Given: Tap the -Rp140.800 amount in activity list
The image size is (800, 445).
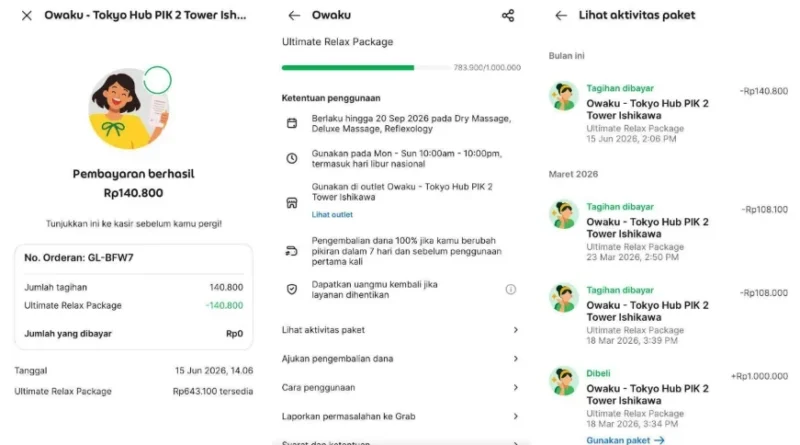Looking at the screenshot, I should click(x=764, y=91).
